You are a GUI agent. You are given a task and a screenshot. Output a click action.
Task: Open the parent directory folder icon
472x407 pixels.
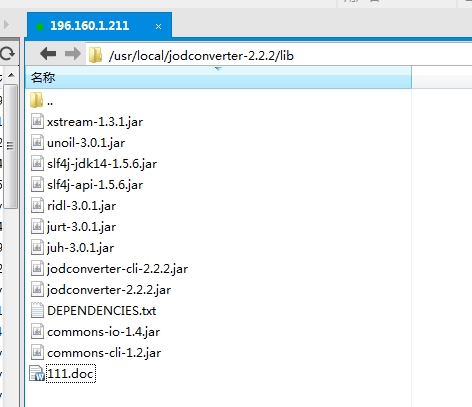(37, 100)
